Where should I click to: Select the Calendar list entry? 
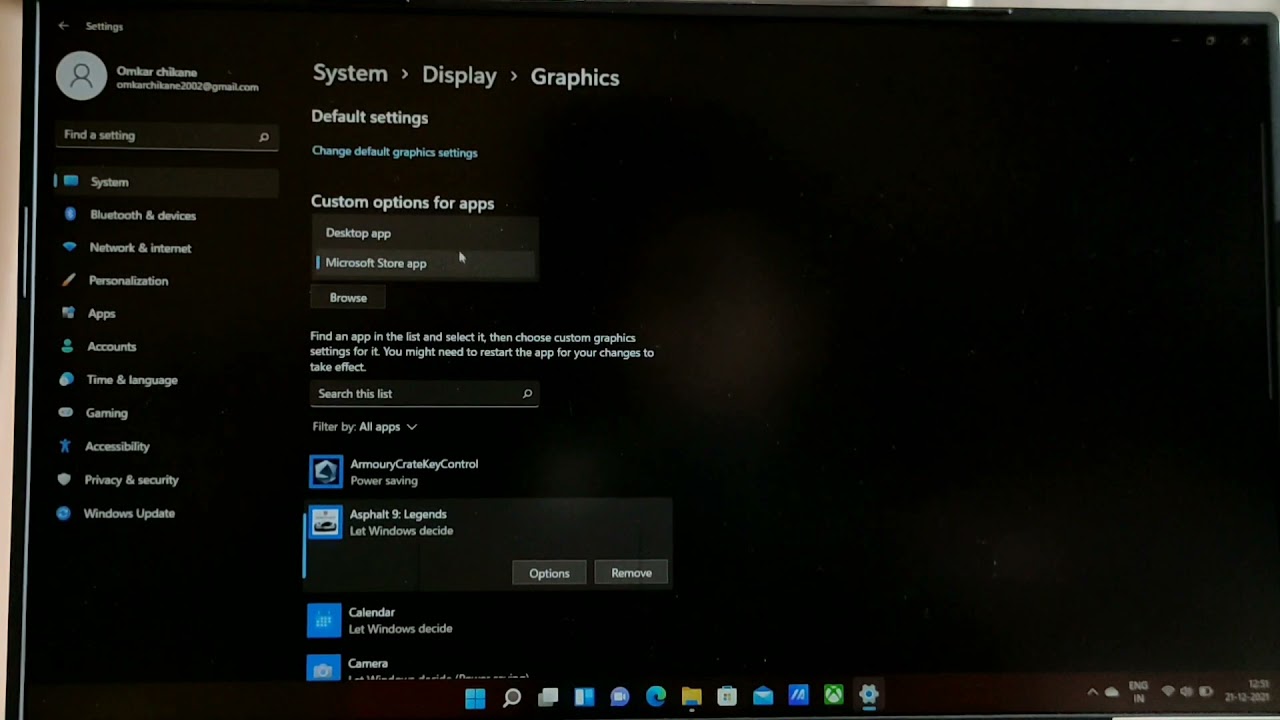pyautogui.click(x=488, y=621)
